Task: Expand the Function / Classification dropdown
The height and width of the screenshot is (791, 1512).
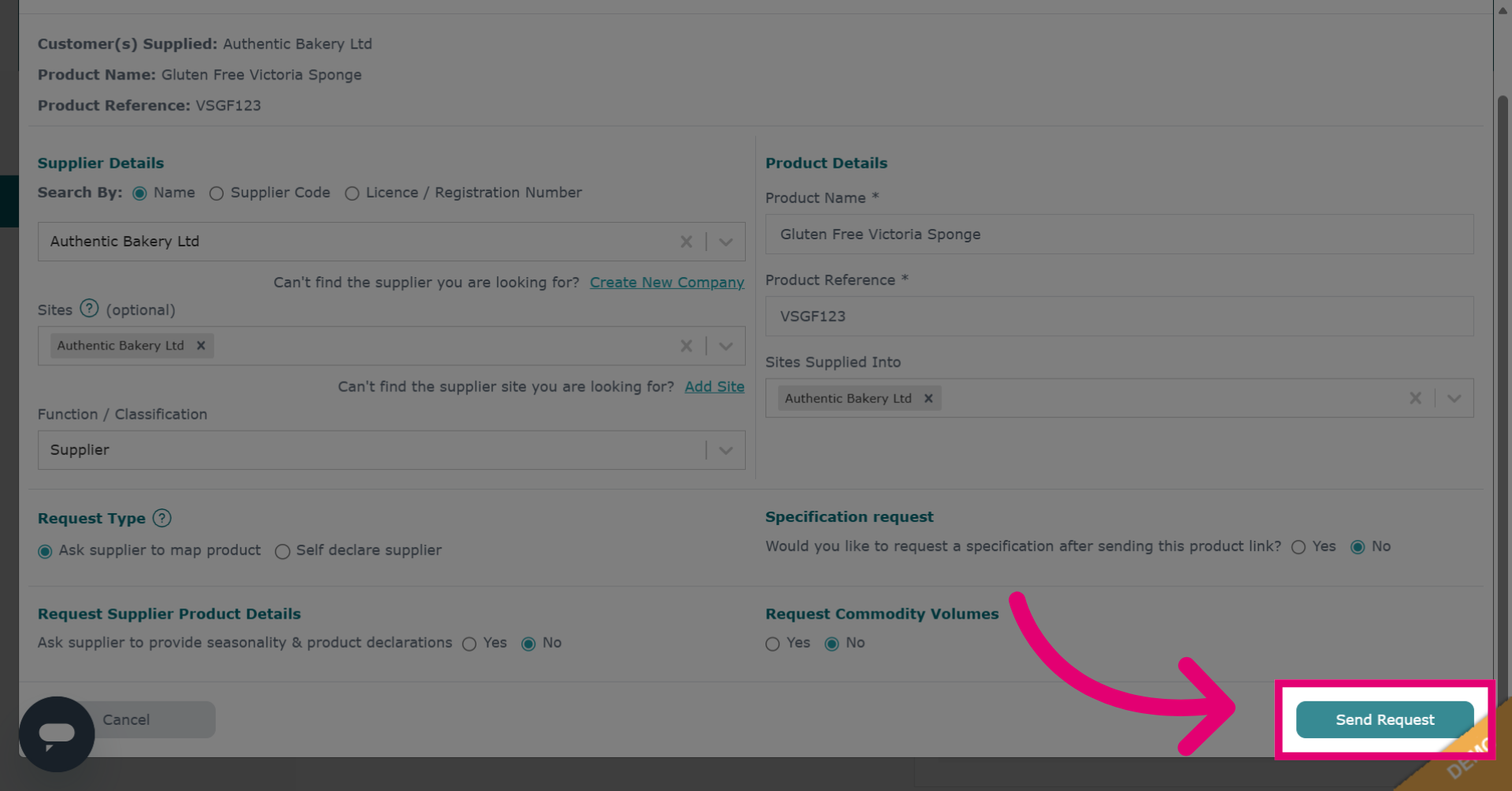Action: click(x=726, y=450)
